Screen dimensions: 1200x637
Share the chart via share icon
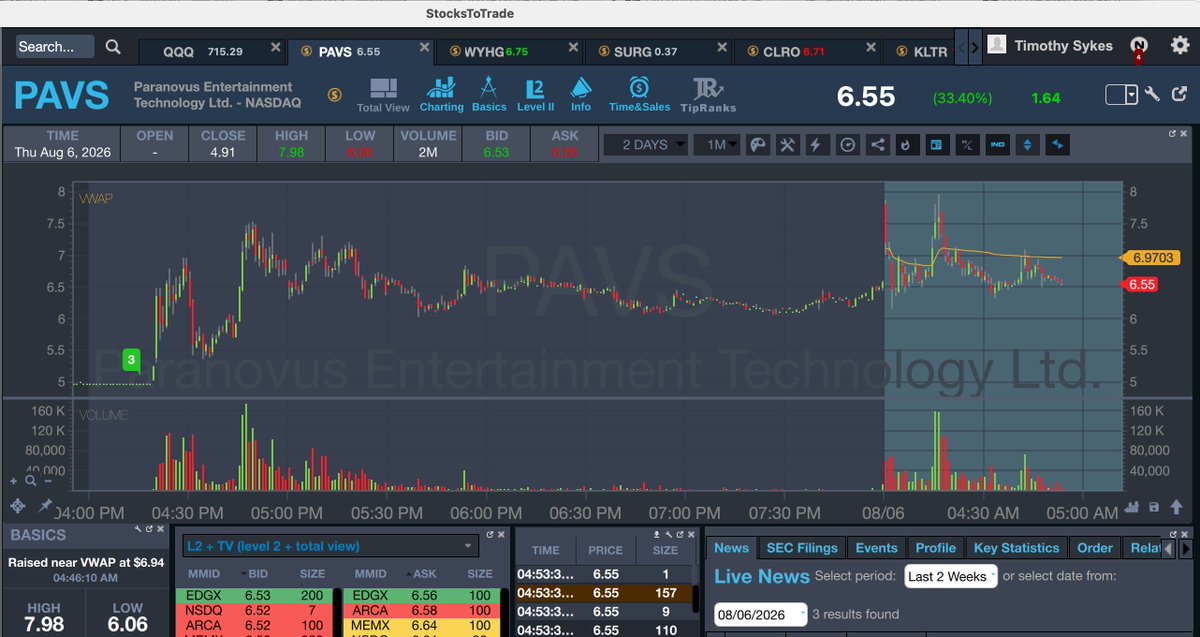point(877,144)
